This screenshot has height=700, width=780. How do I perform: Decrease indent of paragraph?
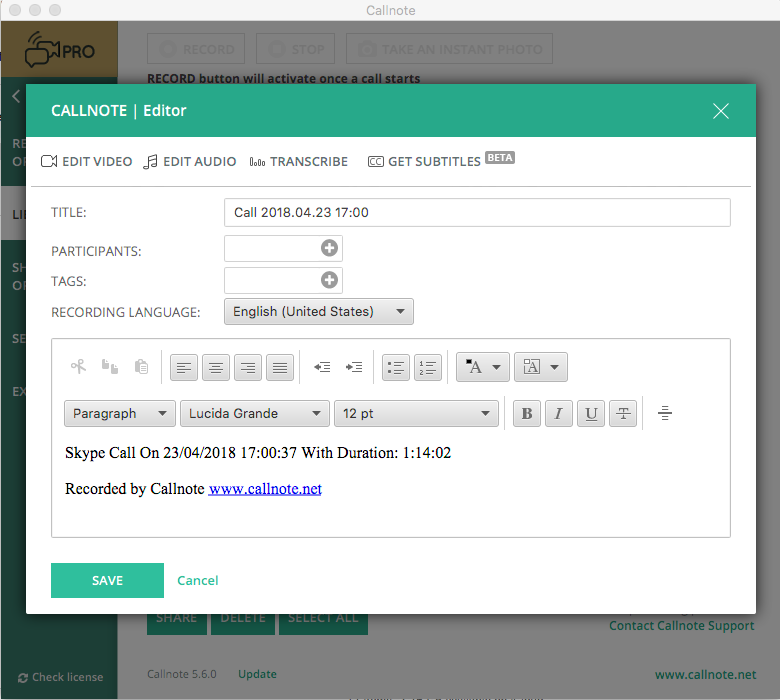[x=322, y=367]
